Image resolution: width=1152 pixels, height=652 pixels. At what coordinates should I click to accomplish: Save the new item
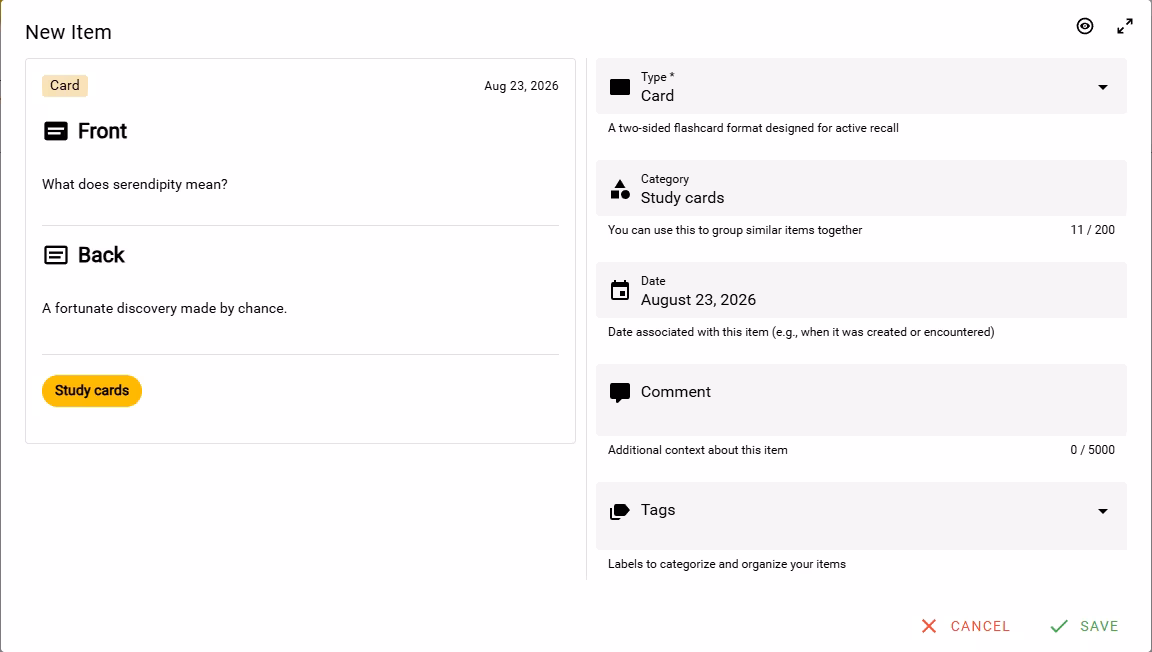pyautogui.click(x=1084, y=626)
